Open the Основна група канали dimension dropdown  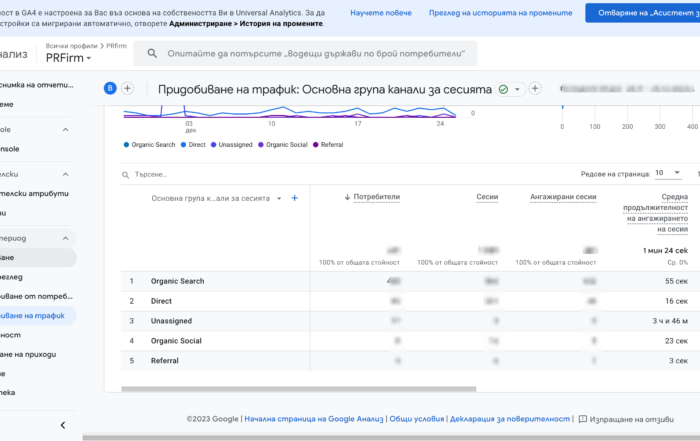(279, 198)
